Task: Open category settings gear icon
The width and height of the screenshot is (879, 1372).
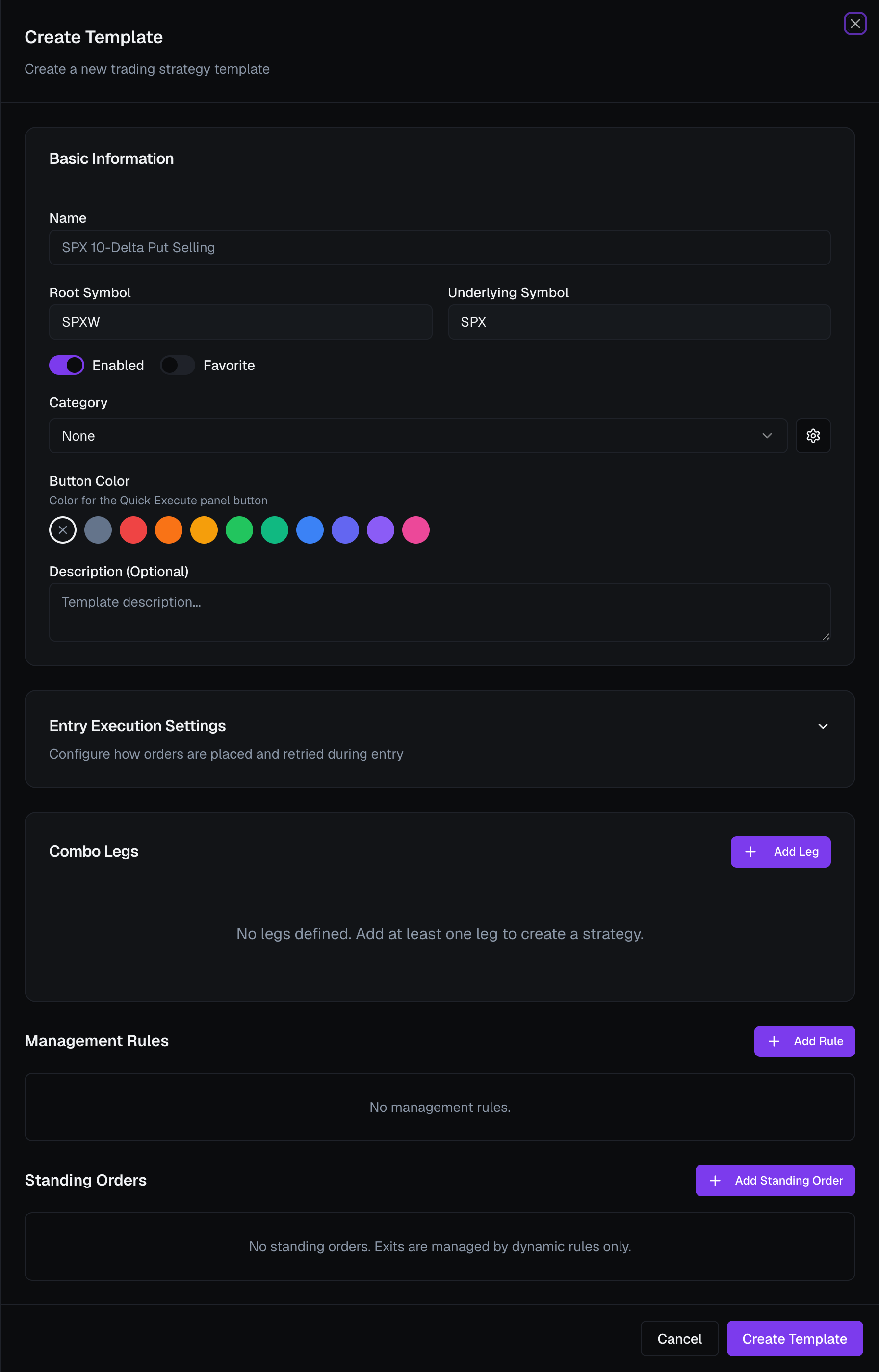Action: click(812, 436)
